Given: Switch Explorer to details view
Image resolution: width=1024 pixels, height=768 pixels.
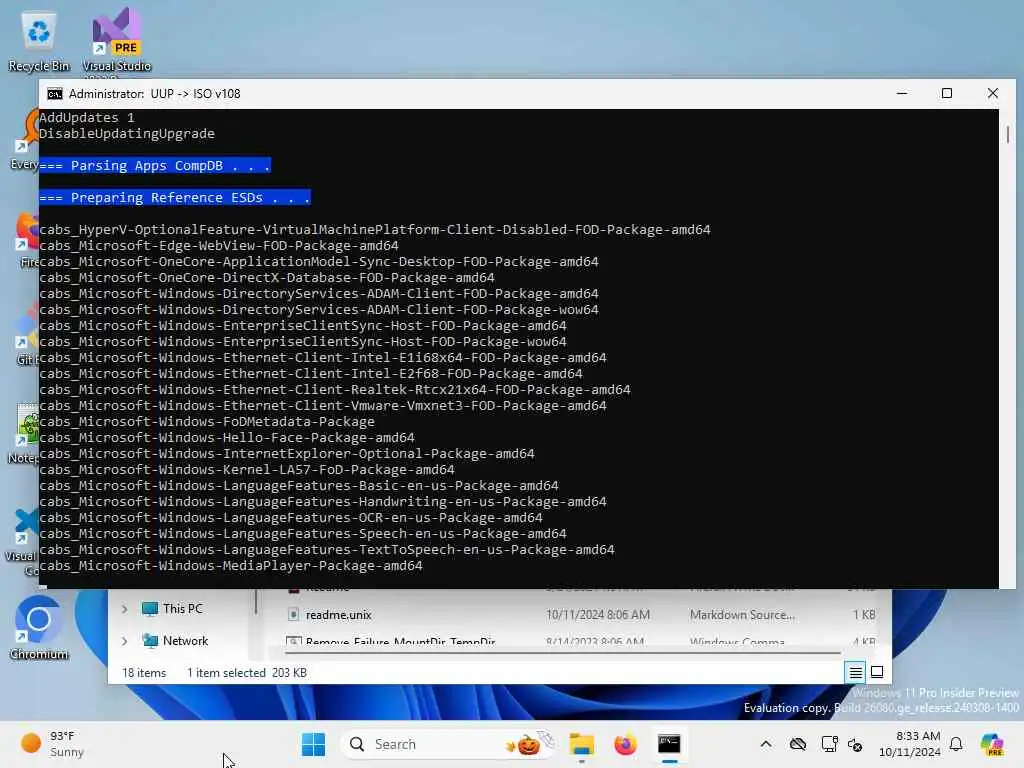Looking at the screenshot, I should tap(856, 672).
